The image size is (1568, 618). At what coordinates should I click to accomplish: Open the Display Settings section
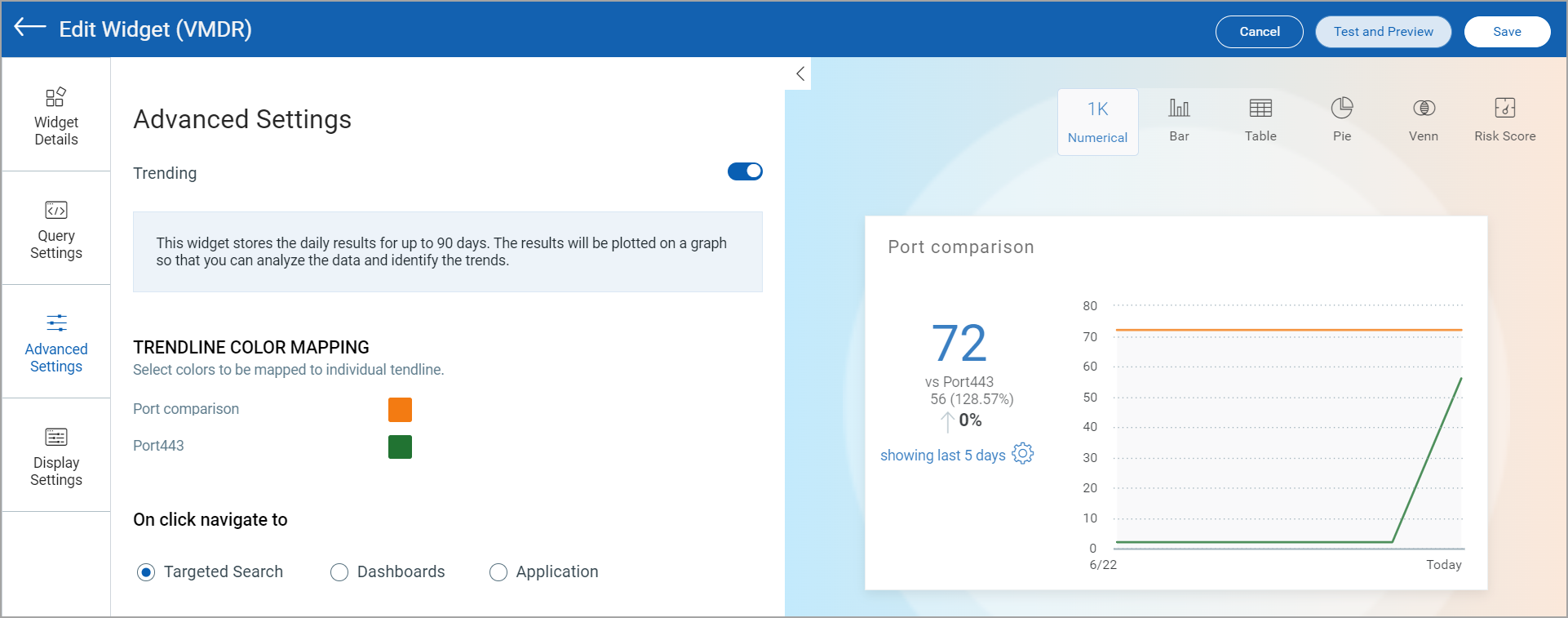[x=56, y=456]
